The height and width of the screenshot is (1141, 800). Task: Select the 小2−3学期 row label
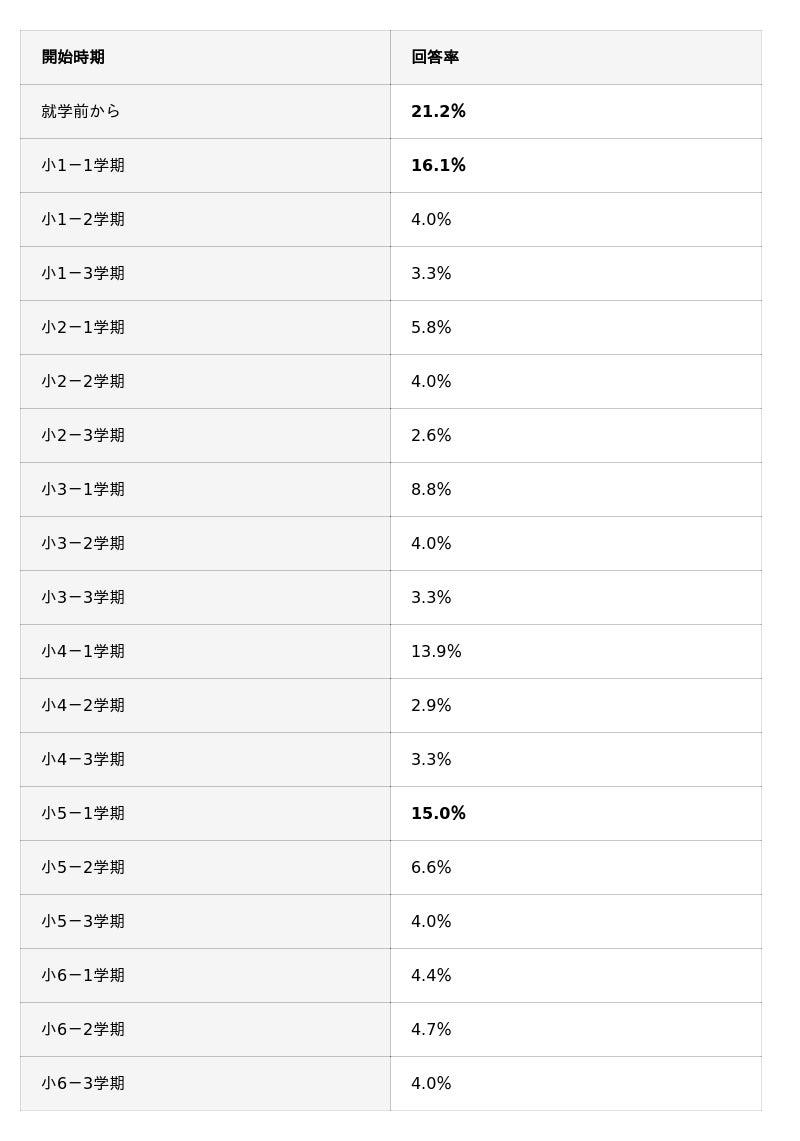coord(83,436)
